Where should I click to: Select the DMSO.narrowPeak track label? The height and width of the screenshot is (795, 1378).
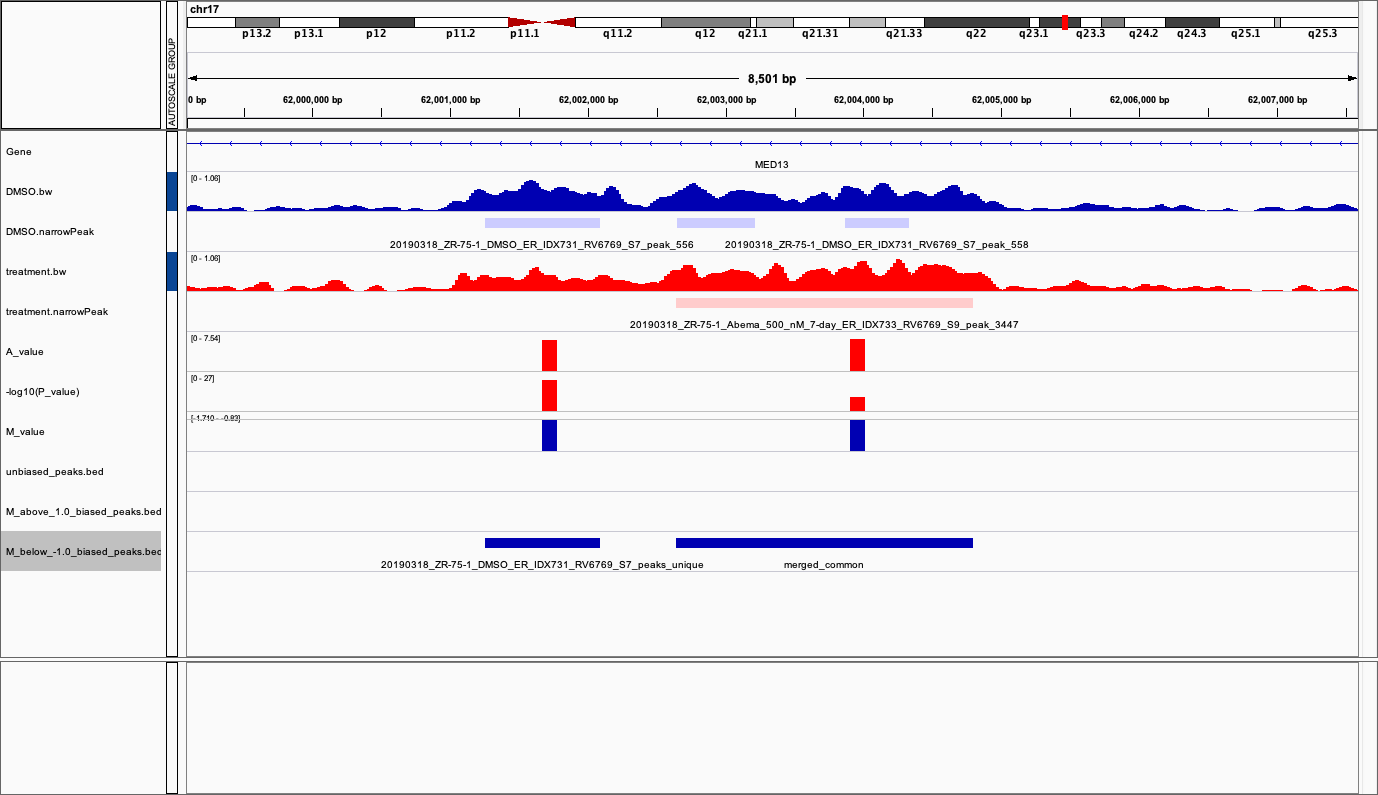(x=49, y=231)
